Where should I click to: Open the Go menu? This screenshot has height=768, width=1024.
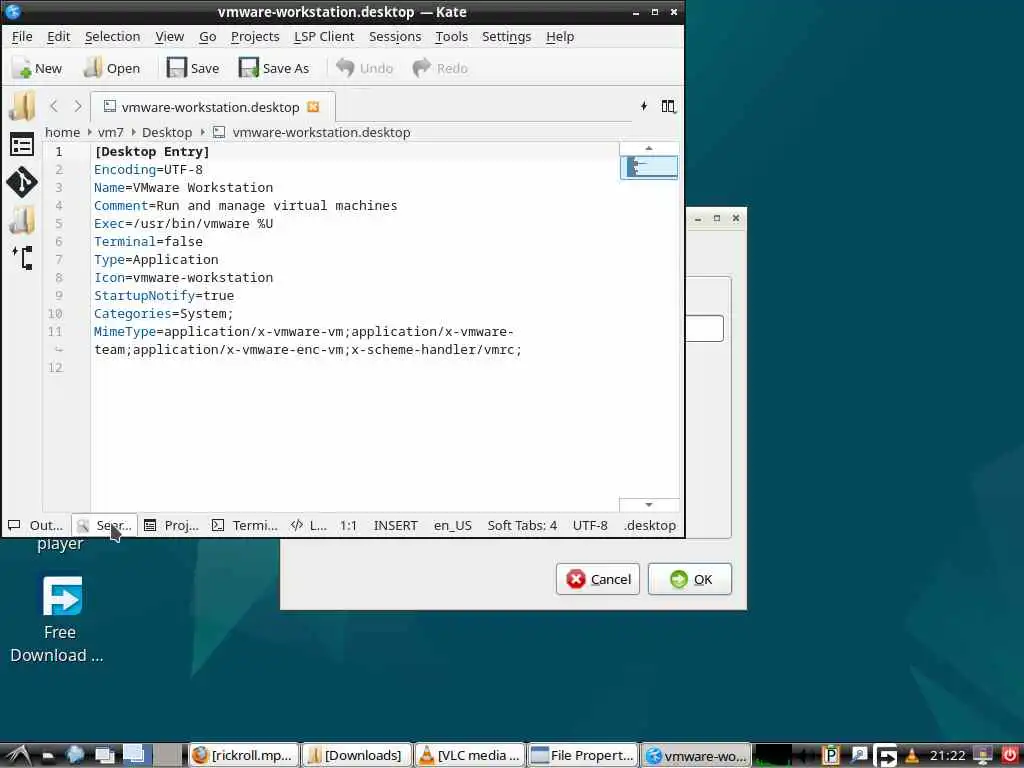(208, 37)
